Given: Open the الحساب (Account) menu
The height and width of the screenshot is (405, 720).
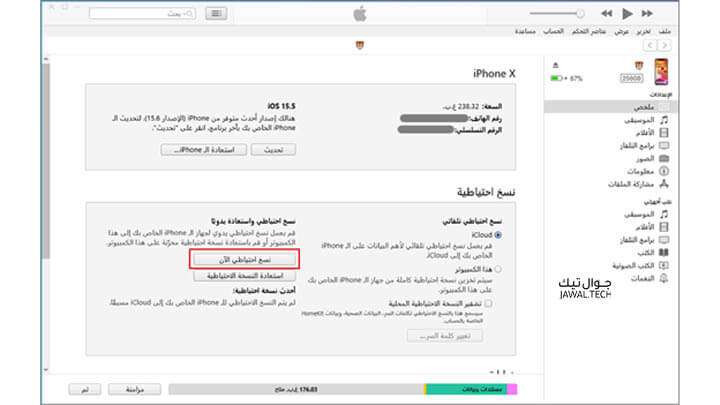Looking at the screenshot, I should (x=553, y=31).
